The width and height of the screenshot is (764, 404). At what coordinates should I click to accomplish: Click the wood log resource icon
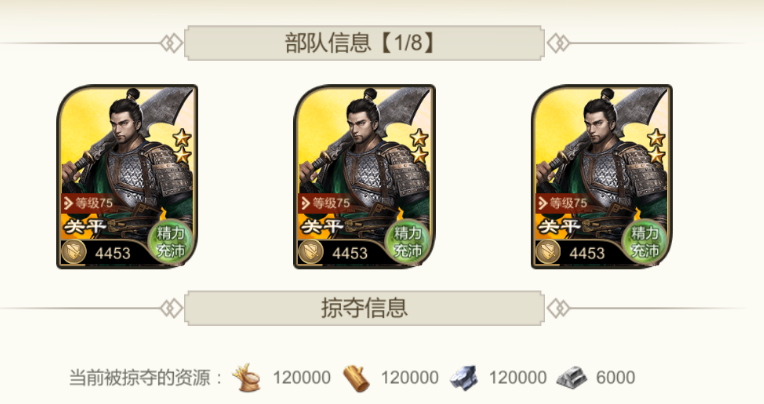pyautogui.click(x=357, y=378)
